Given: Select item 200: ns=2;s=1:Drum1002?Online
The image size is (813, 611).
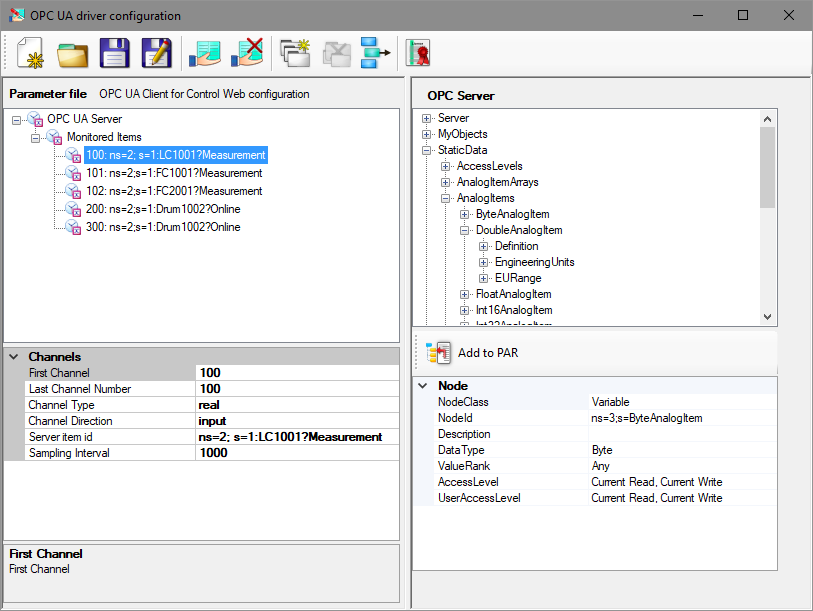Looking at the screenshot, I should pos(163,209).
